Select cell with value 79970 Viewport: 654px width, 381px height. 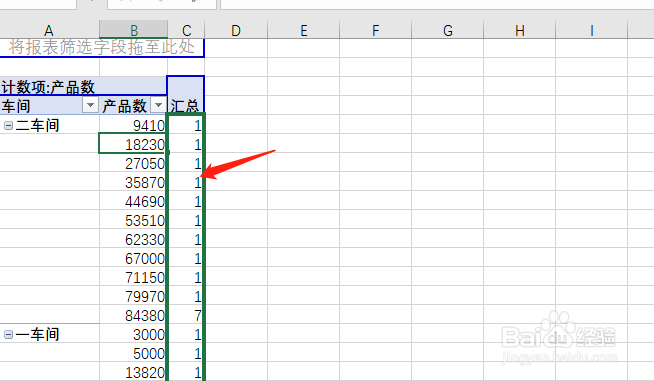(133, 296)
